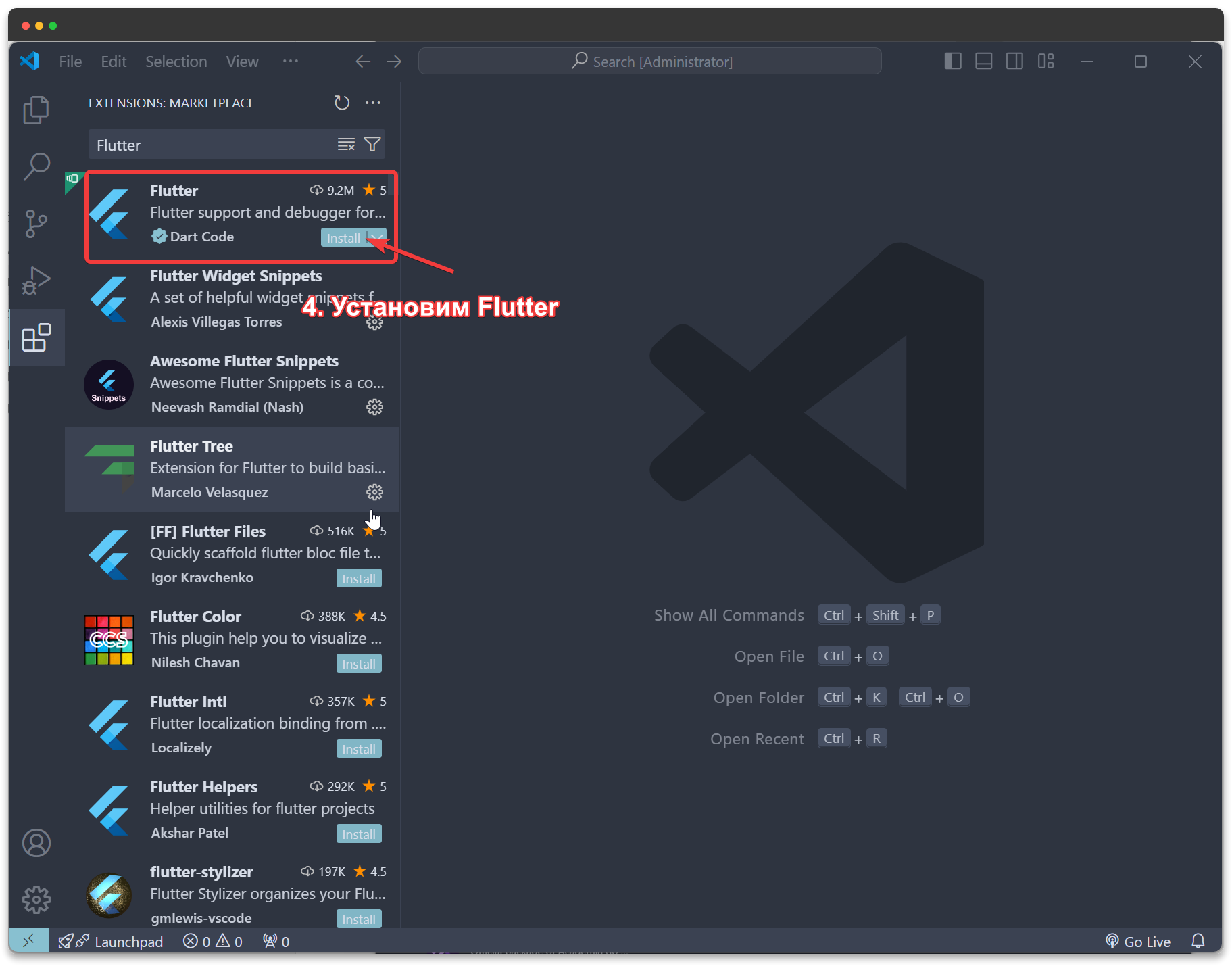Open the extension filter options funnel

[x=372, y=144]
